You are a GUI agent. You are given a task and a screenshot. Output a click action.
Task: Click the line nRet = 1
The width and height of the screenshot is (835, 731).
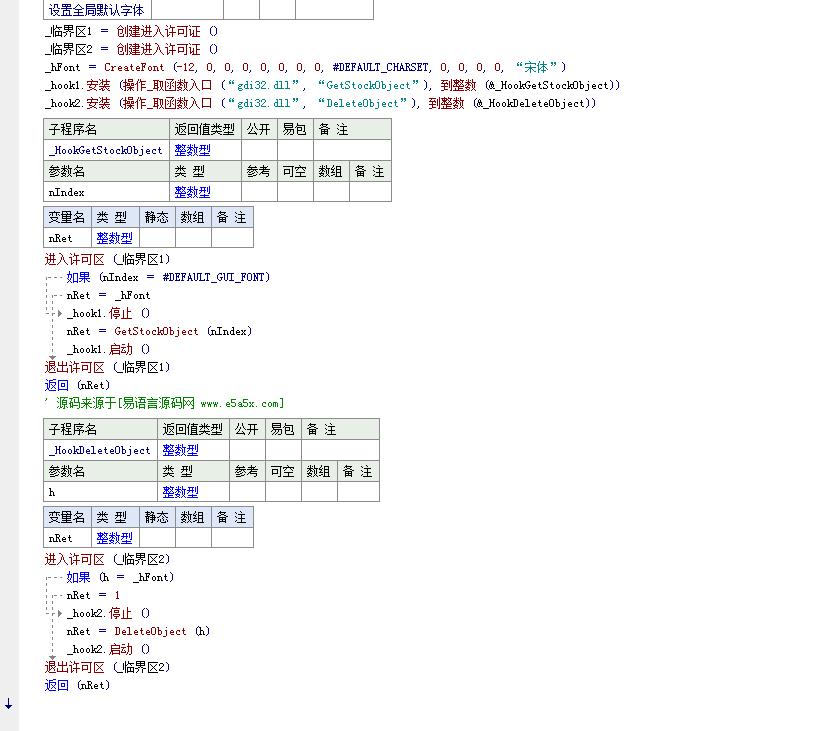click(x=93, y=595)
